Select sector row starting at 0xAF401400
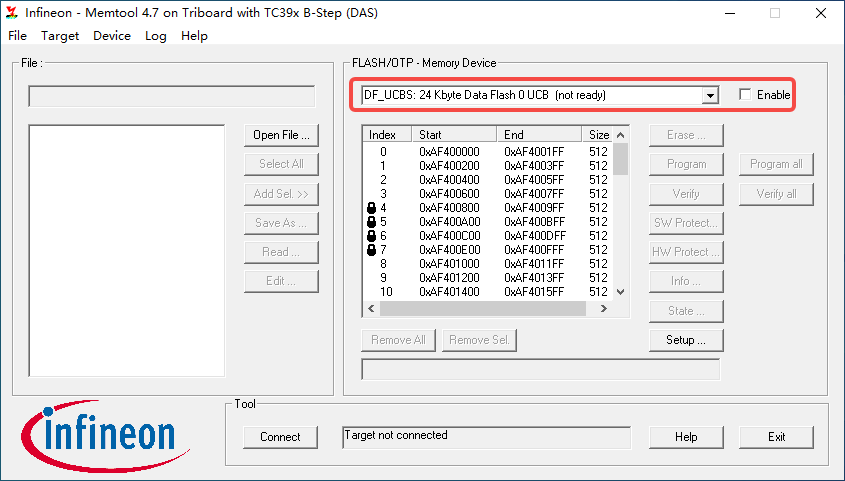This screenshot has height=481, width=845. [488, 292]
